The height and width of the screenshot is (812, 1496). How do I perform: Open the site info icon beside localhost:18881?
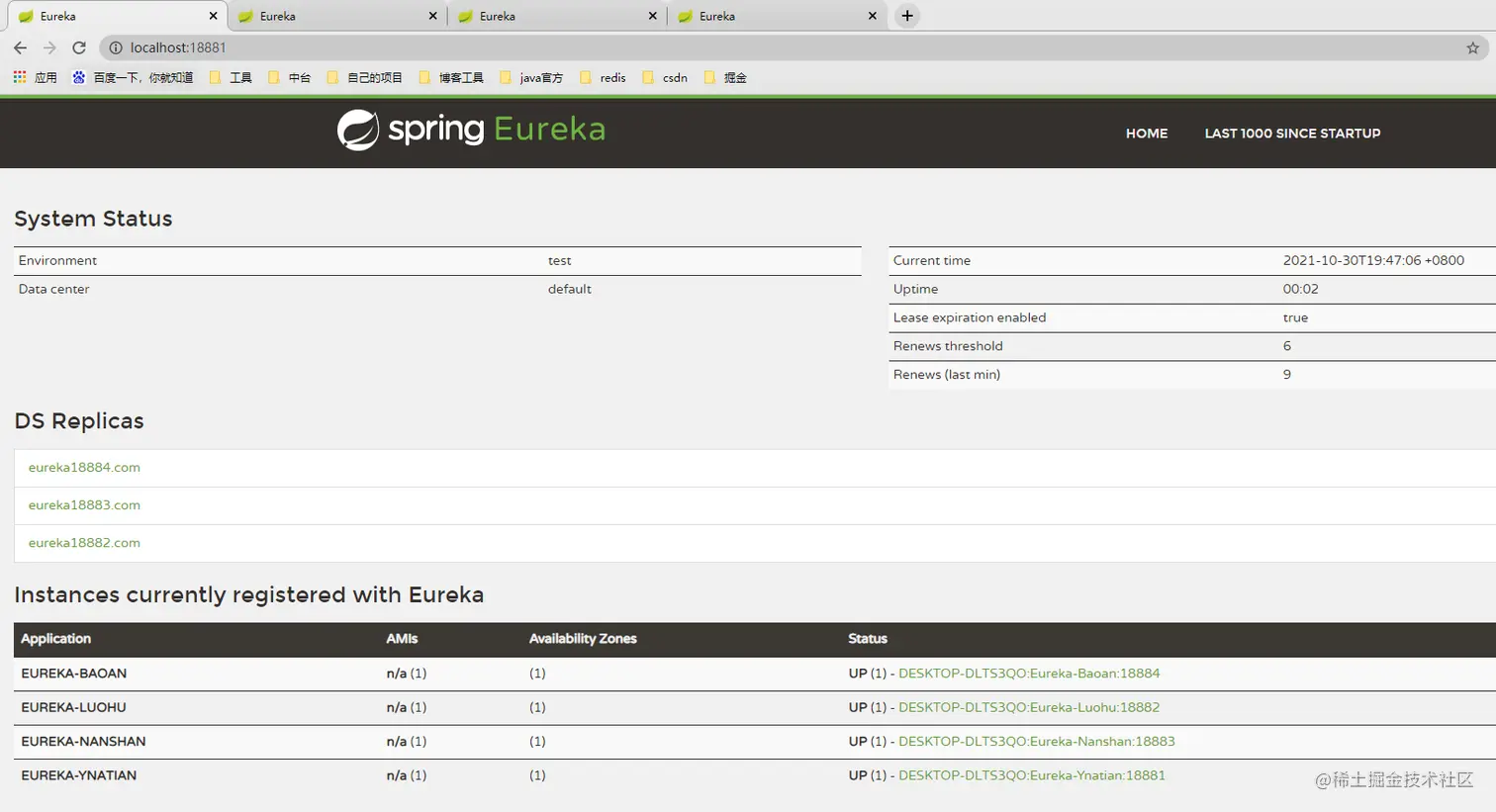(x=116, y=47)
